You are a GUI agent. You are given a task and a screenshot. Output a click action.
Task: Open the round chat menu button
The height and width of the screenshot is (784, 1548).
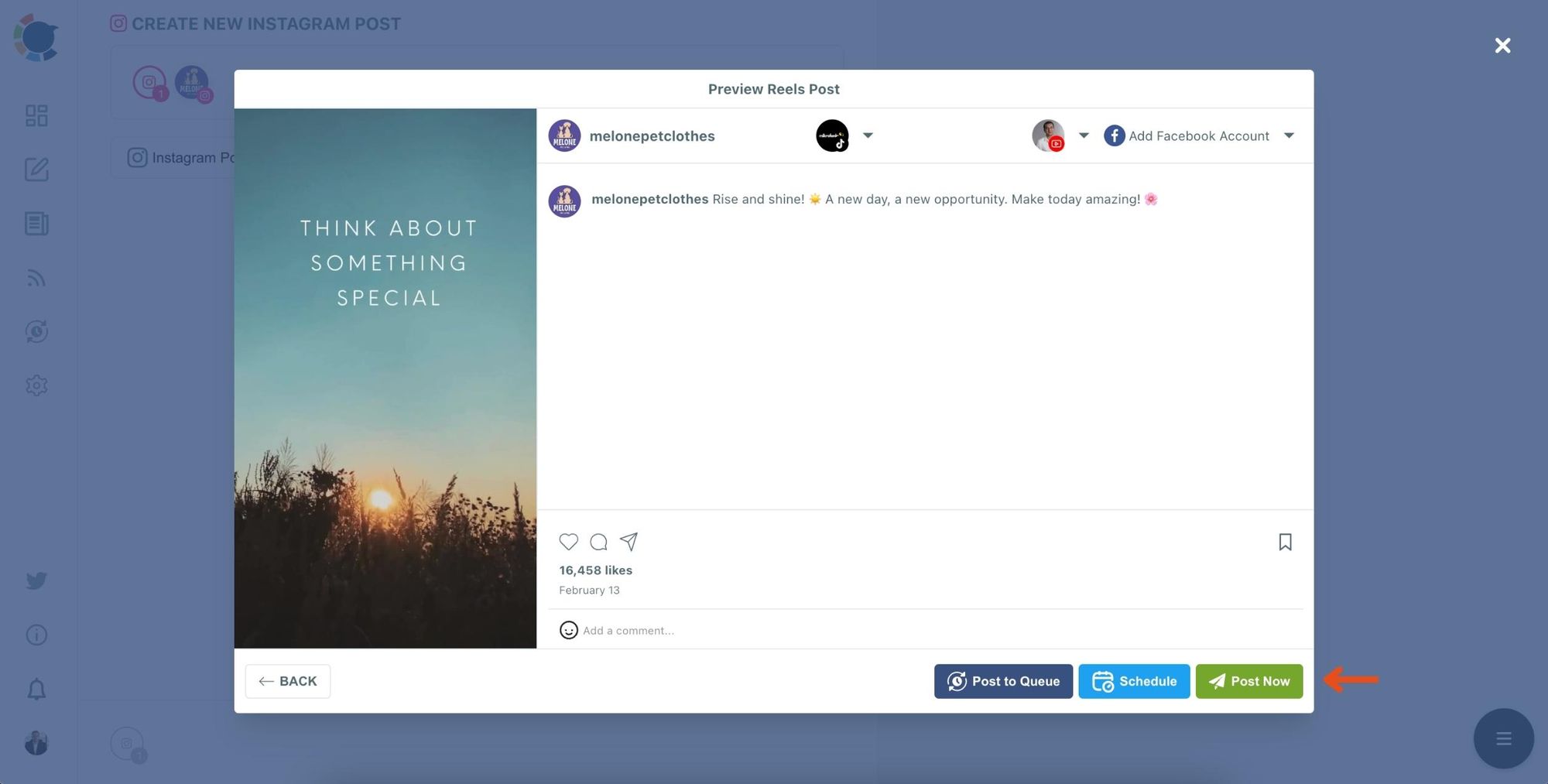coord(1503,738)
